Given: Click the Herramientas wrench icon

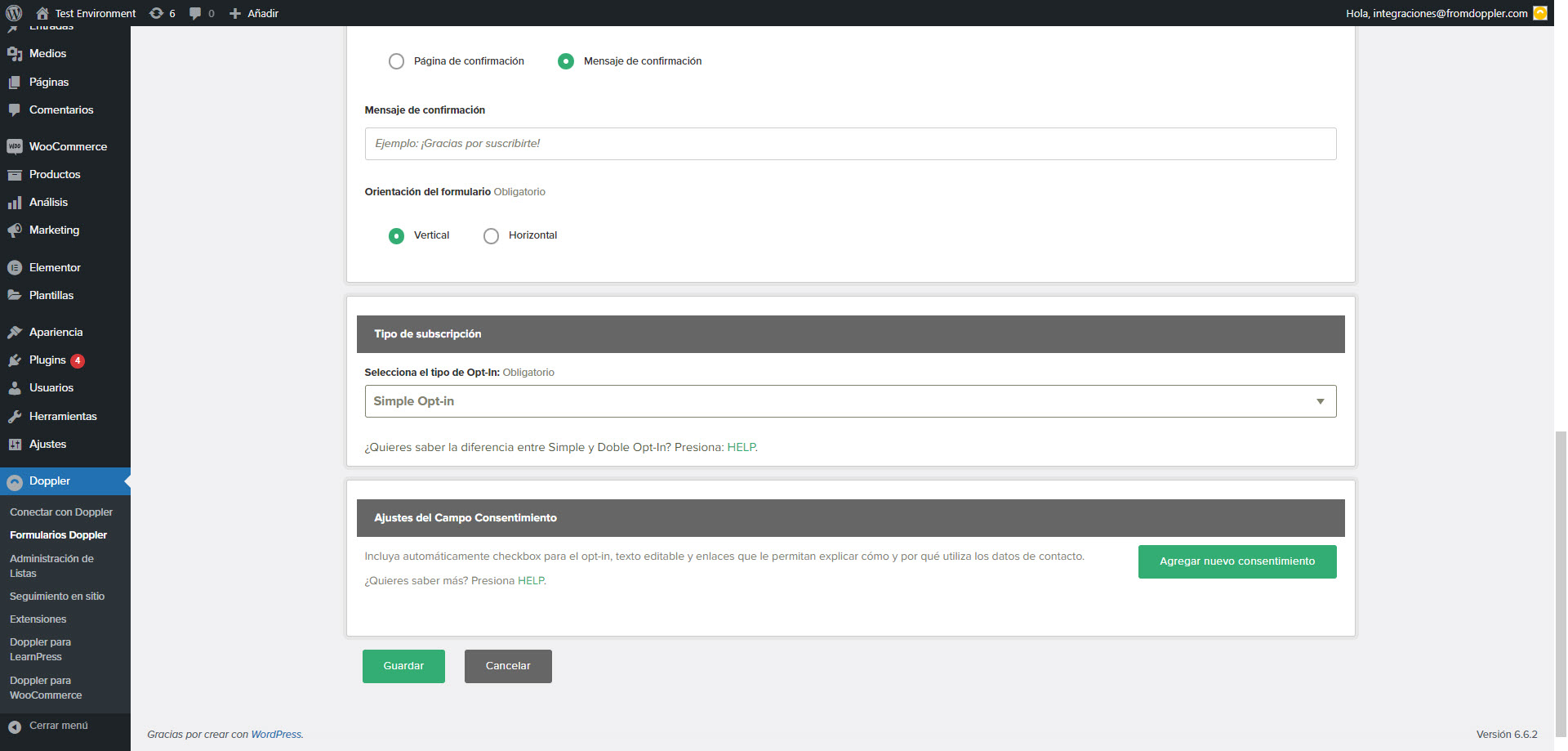Looking at the screenshot, I should [x=15, y=416].
